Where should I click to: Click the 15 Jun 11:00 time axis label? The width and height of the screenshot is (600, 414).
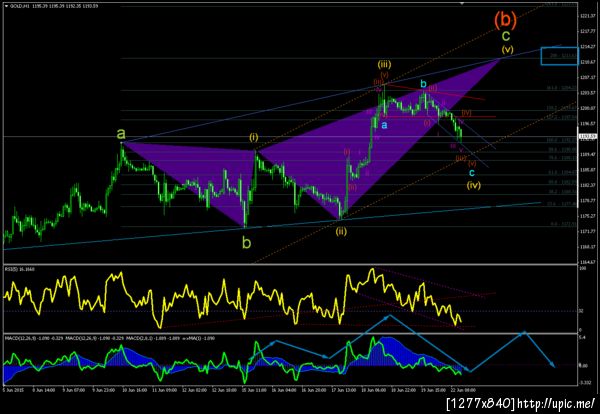click(256, 390)
